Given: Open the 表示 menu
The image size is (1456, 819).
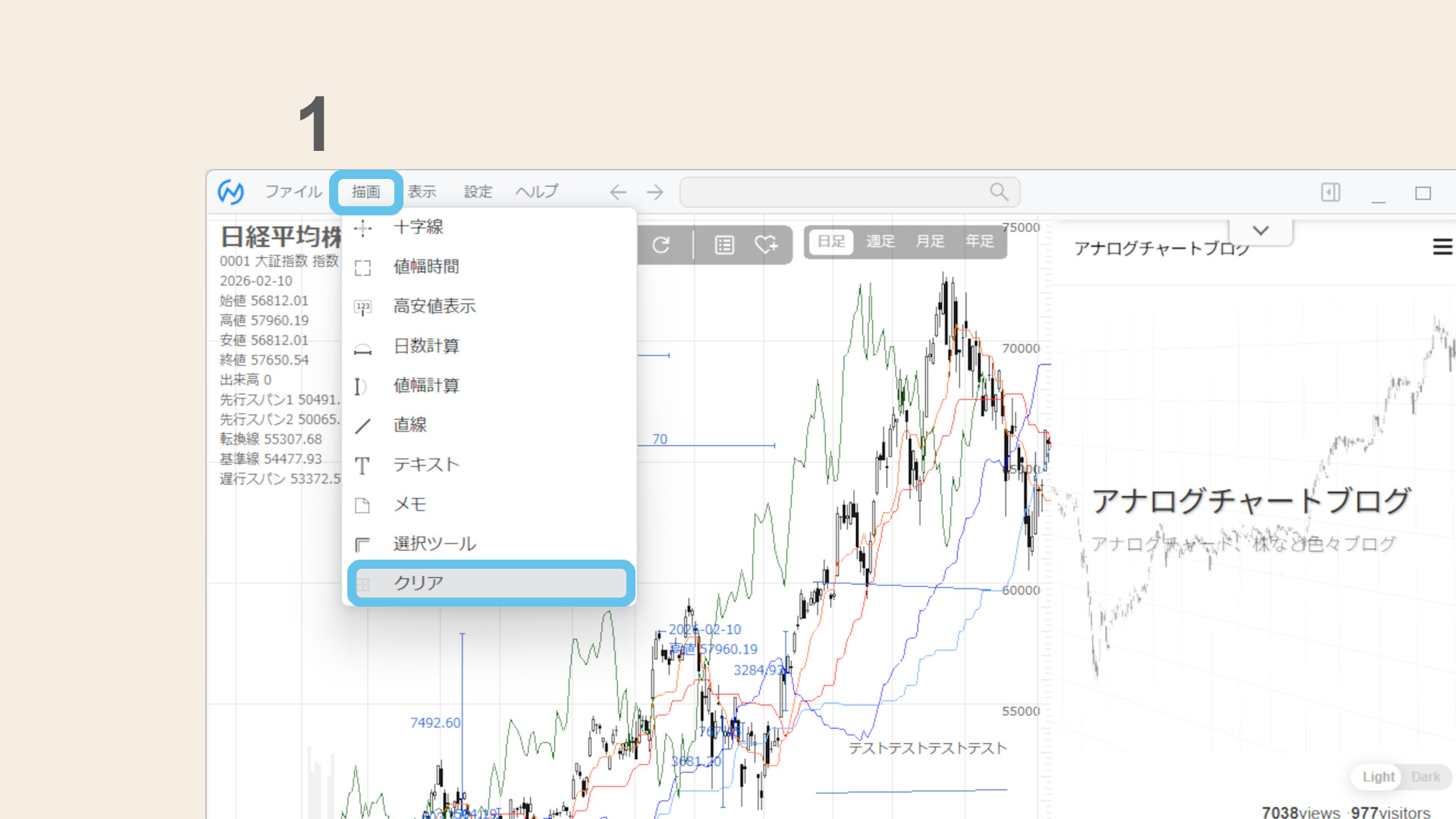Looking at the screenshot, I should click(422, 192).
